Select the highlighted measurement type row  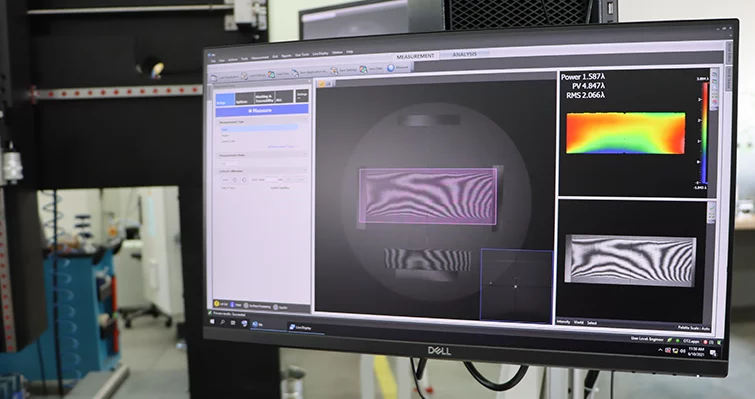coord(259,128)
